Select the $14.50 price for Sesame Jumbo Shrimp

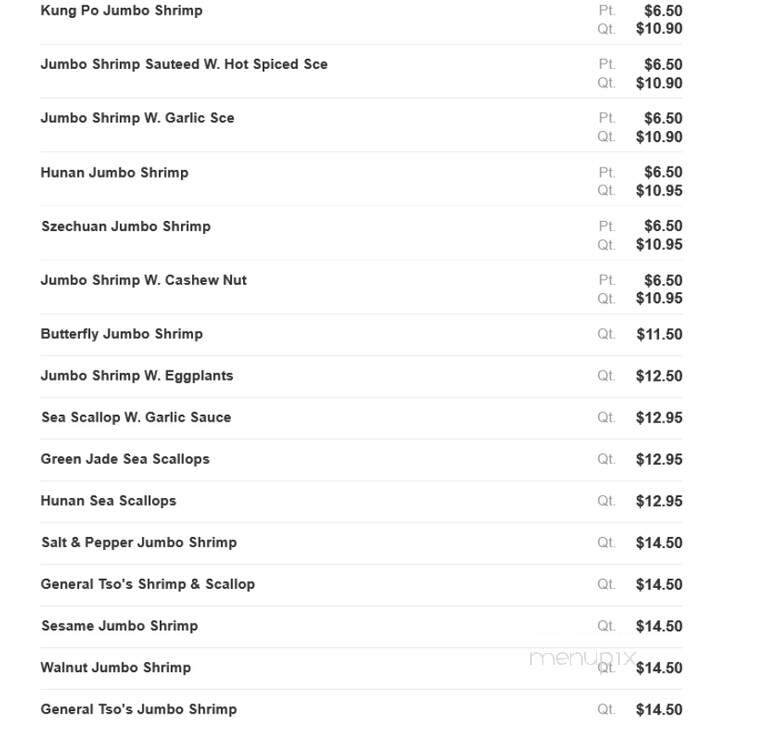coord(659,626)
